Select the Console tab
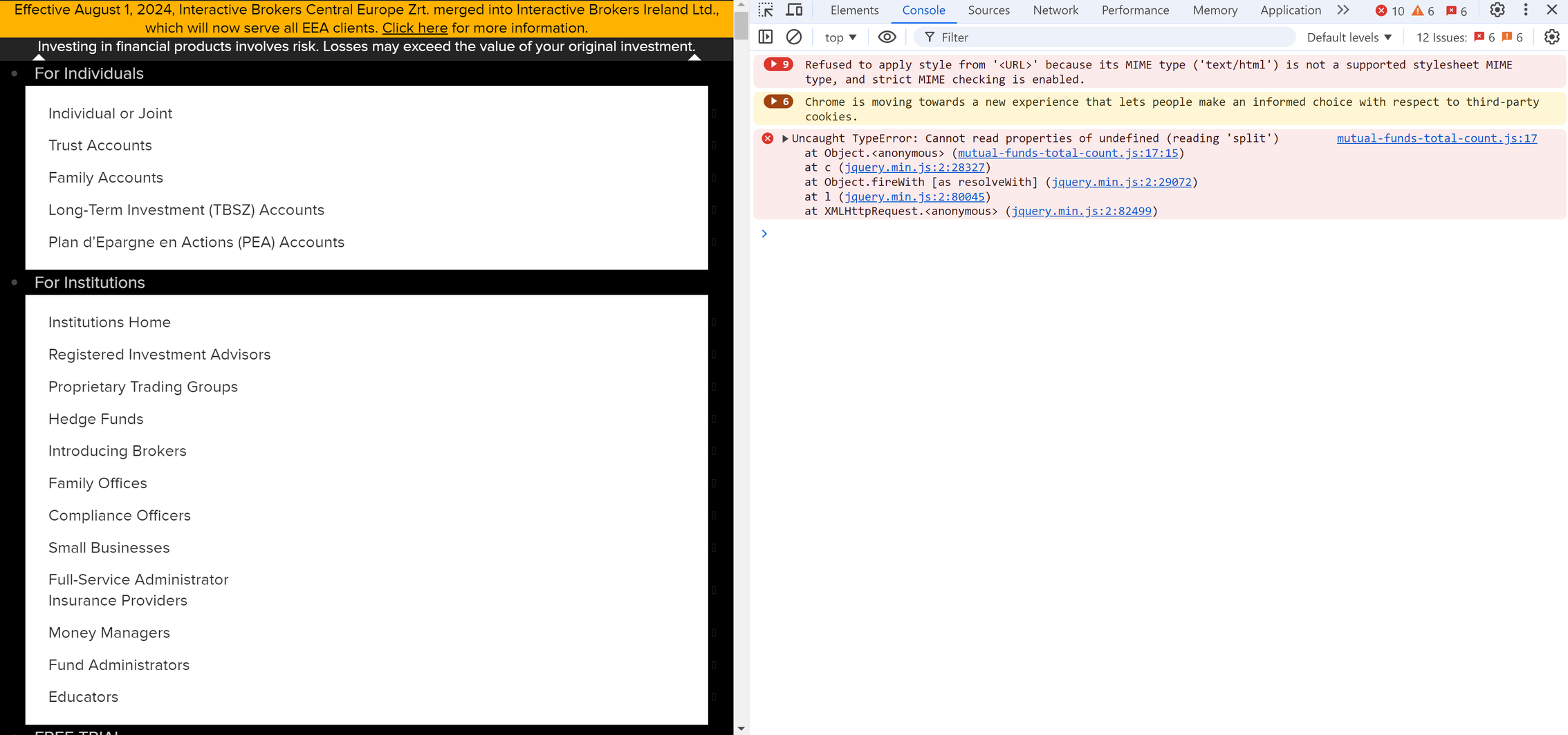Screen dimensions: 1568x735 923,10
